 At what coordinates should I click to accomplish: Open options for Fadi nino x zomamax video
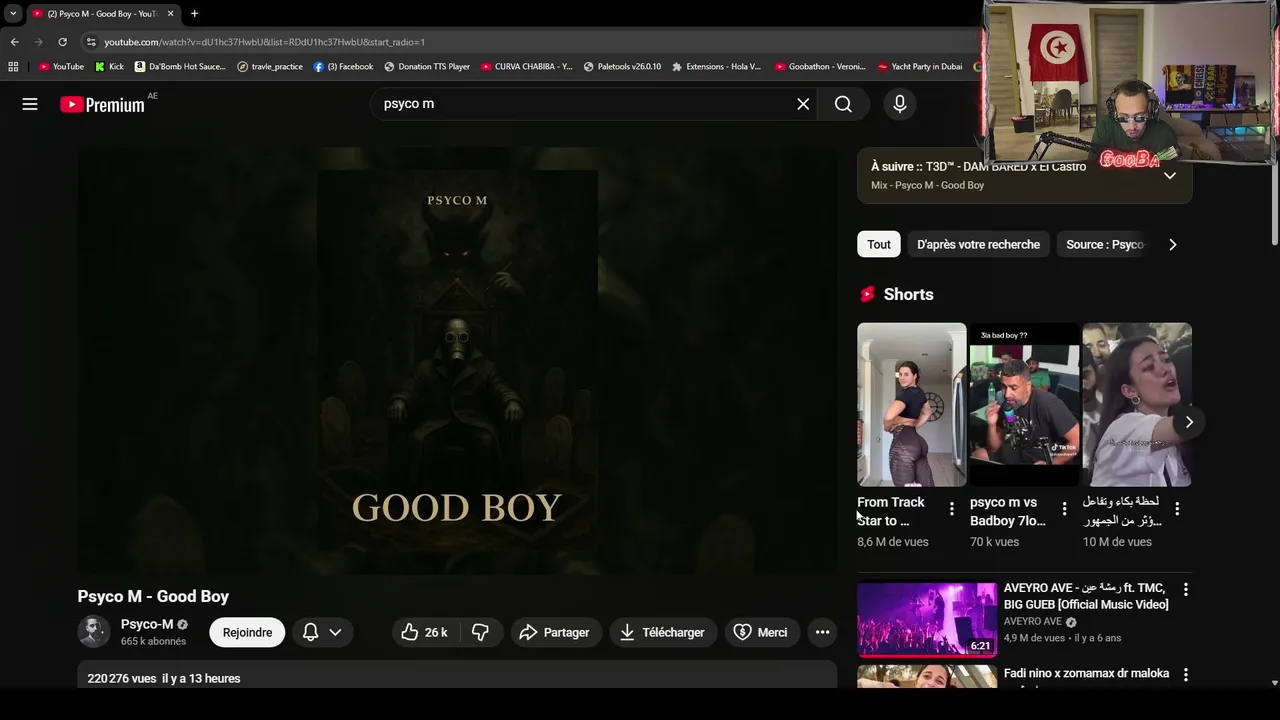pyautogui.click(x=1186, y=675)
